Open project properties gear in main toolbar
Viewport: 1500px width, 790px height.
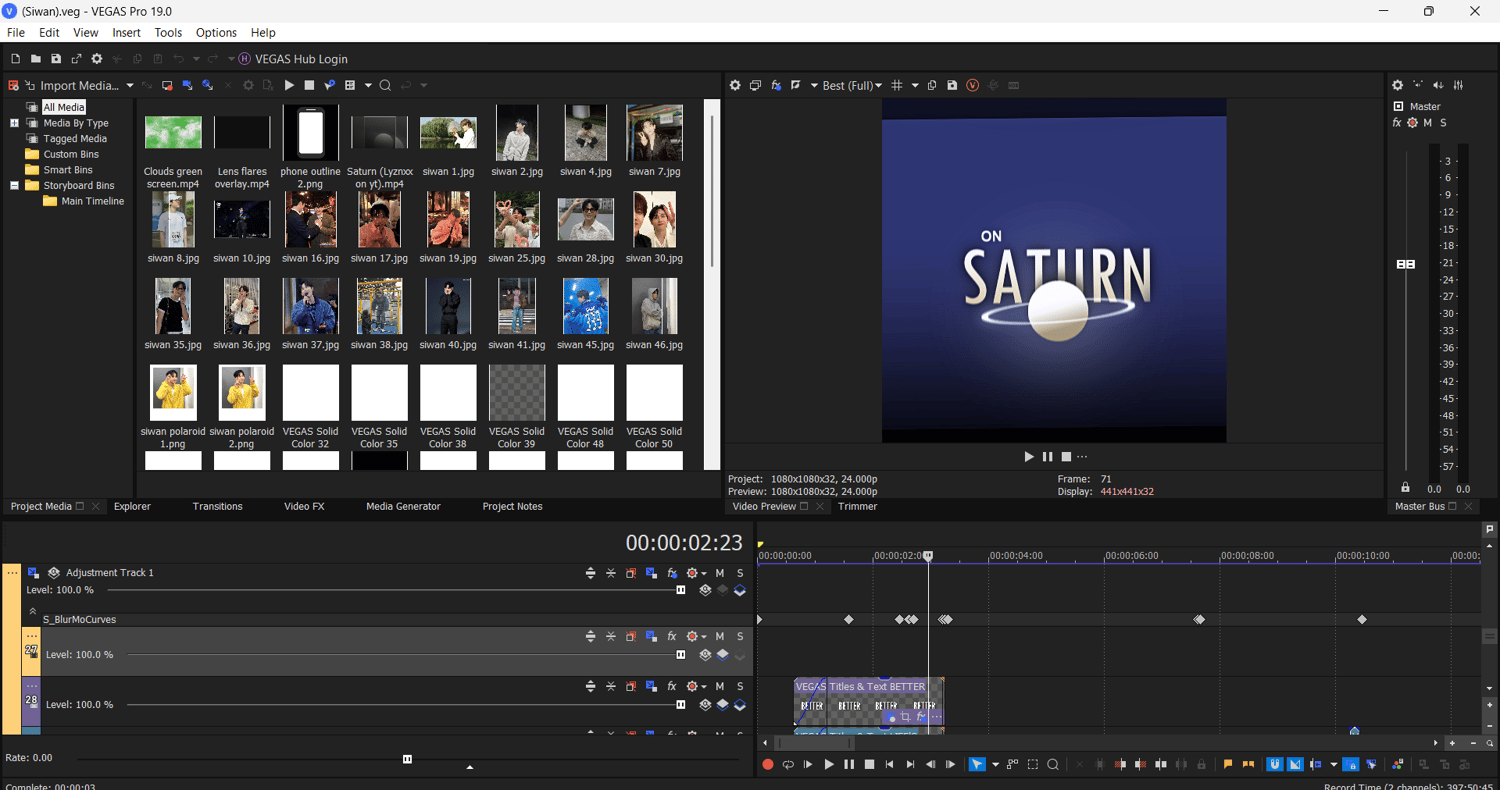(x=97, y=59)
